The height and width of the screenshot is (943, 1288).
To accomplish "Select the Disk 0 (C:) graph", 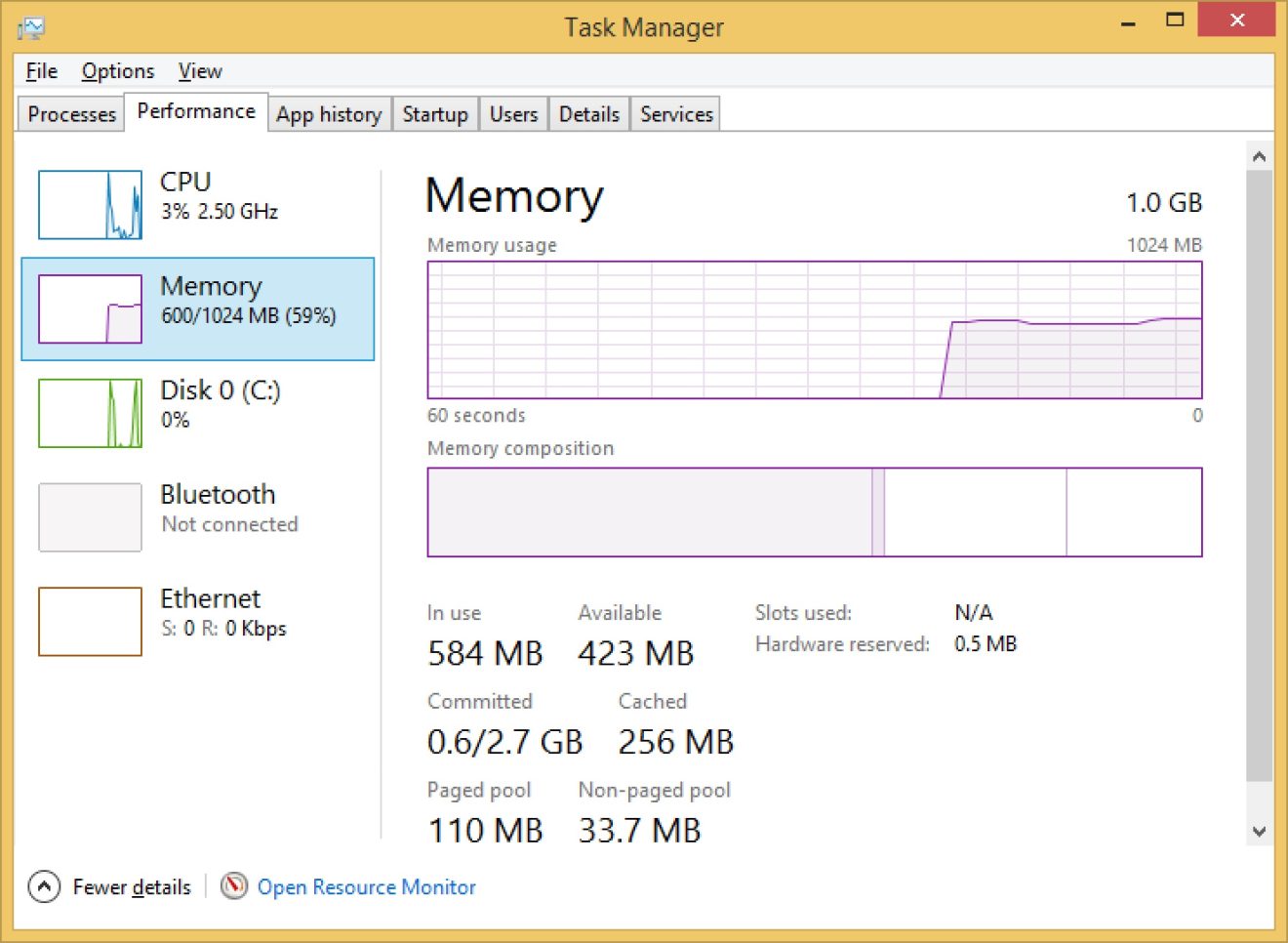I will click(x=90, y=413).
